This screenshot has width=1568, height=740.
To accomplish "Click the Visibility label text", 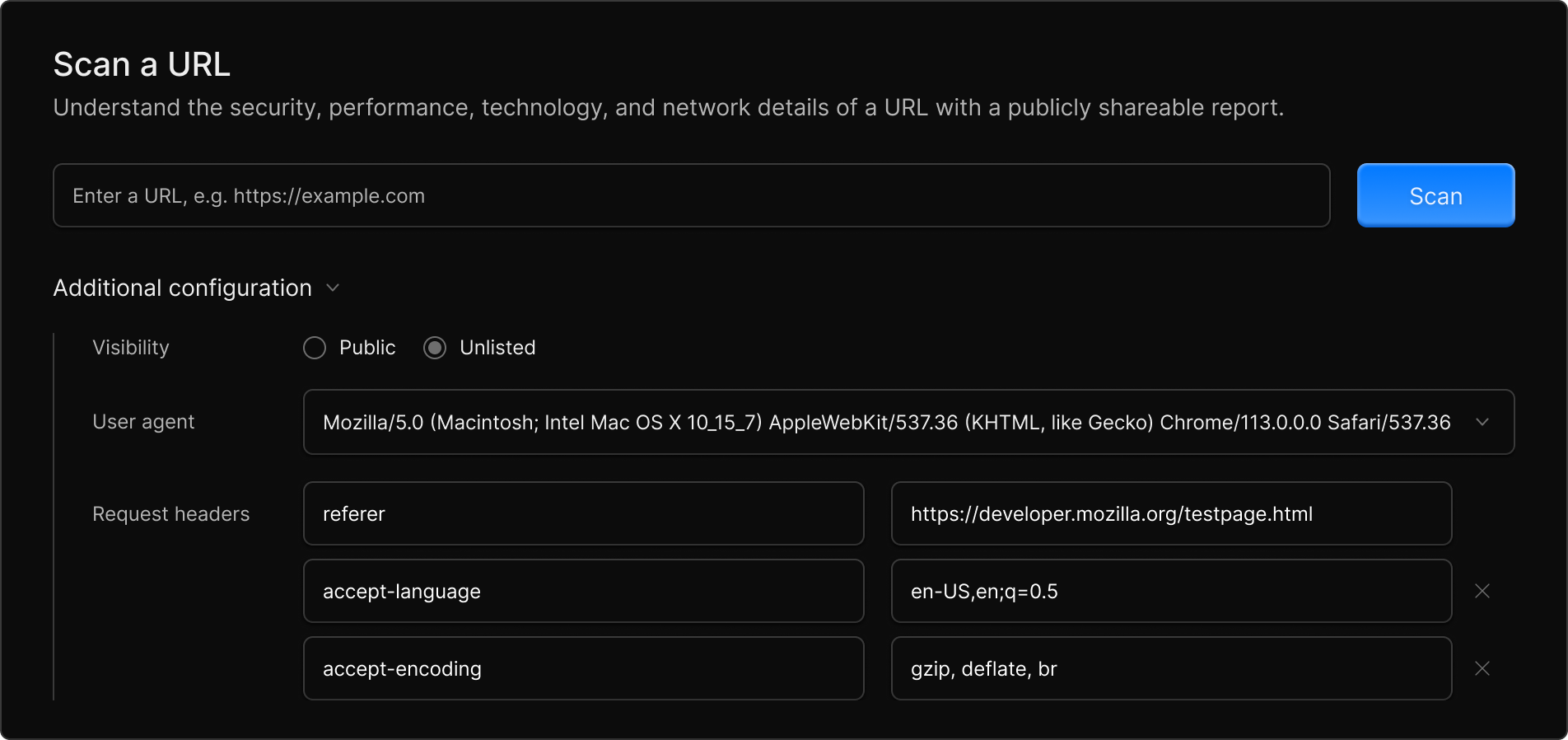I will pos(130,348).
